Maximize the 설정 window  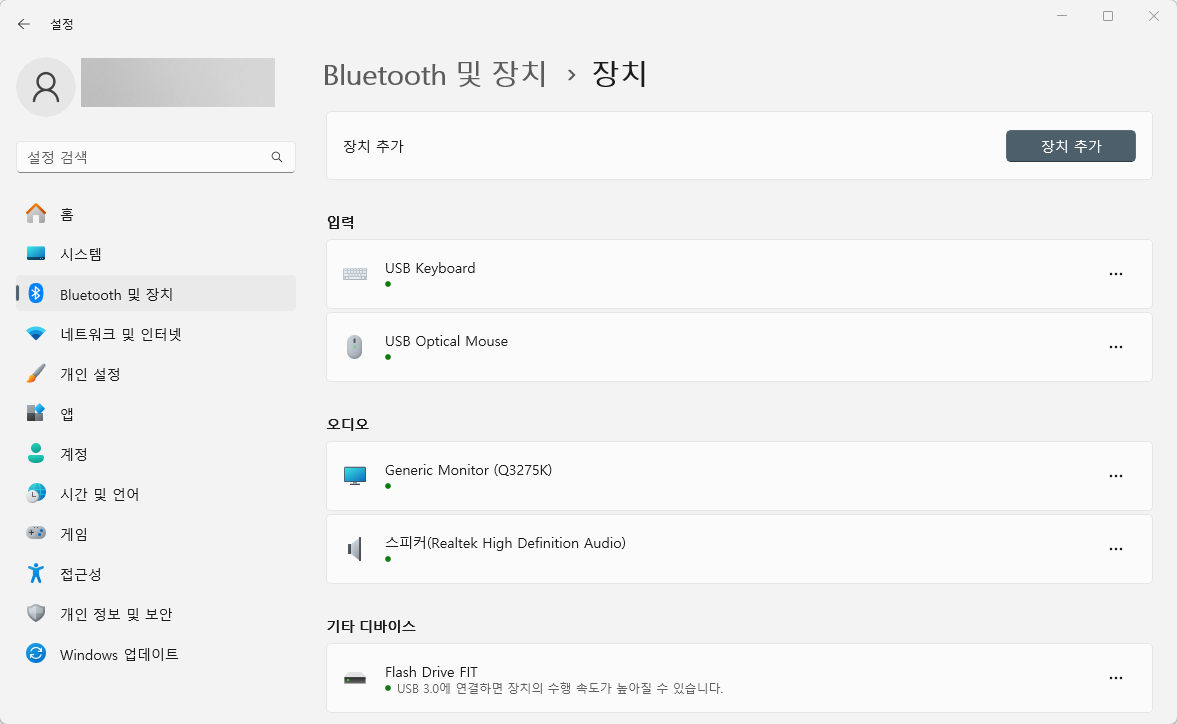point(1107,16)
